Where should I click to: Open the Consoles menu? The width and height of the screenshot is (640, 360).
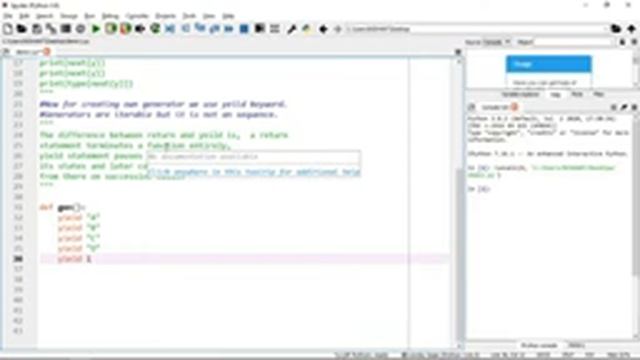(137, 16)
